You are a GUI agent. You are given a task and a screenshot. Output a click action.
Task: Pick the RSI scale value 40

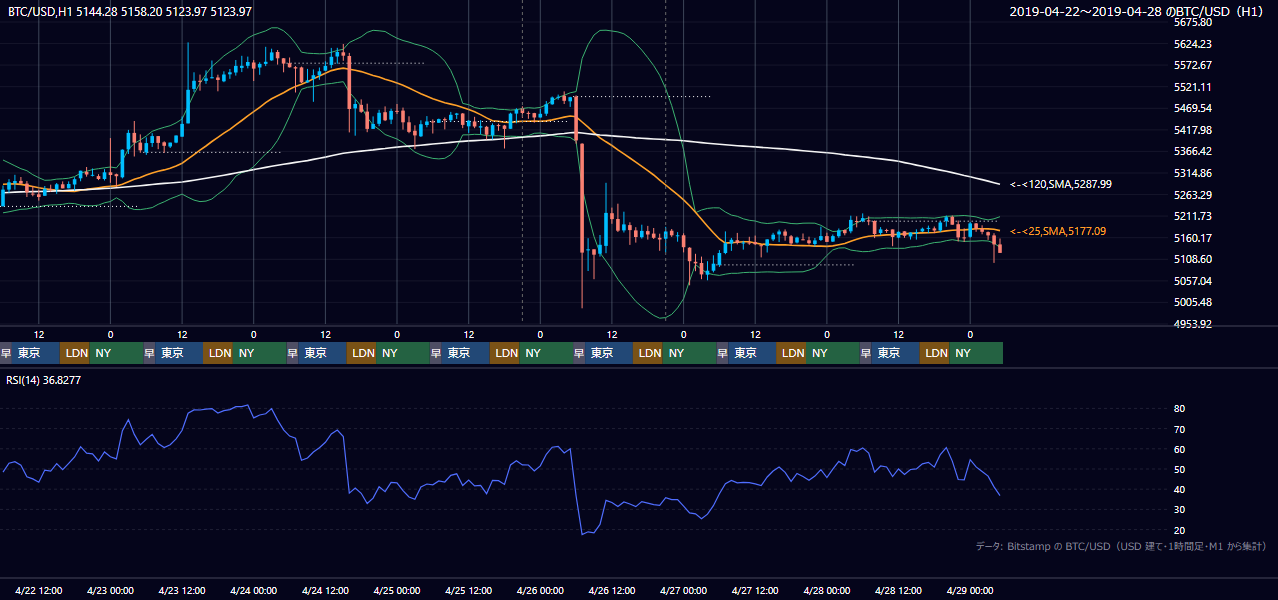coord(1180,489)
